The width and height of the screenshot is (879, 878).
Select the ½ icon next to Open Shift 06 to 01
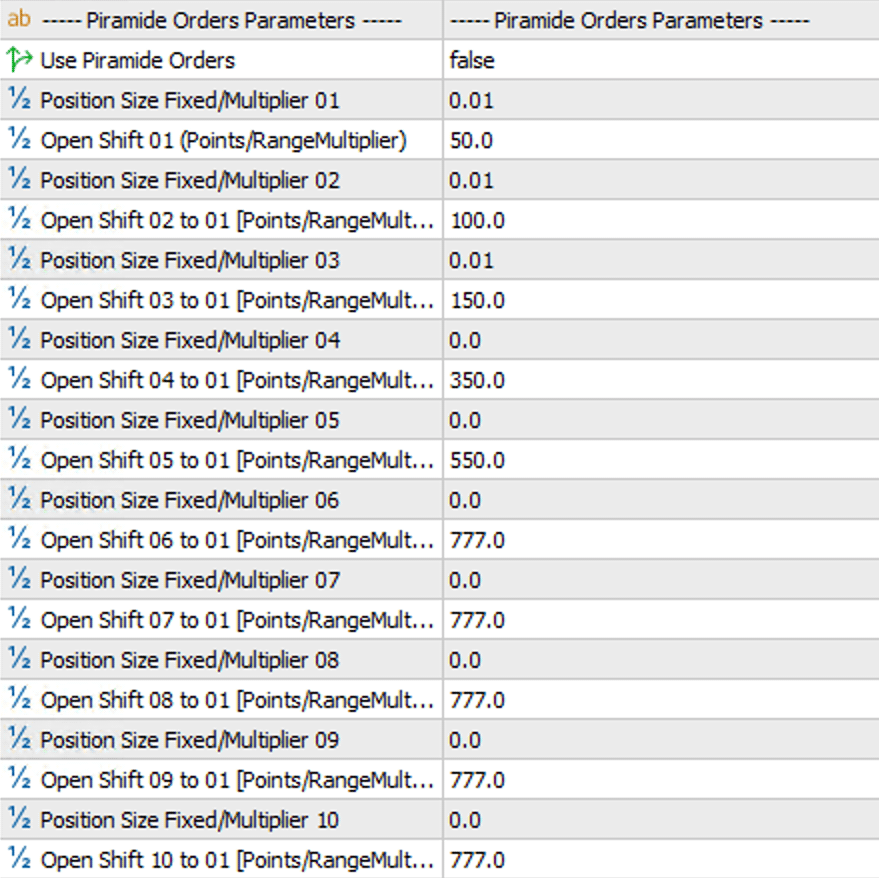[x=19, y=540]
